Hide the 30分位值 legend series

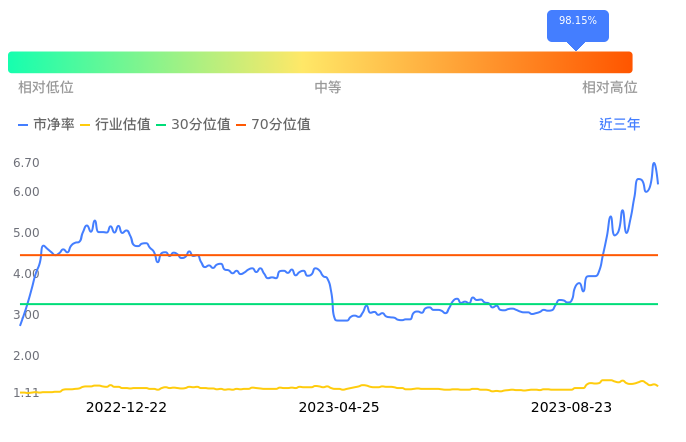[193, 125]
